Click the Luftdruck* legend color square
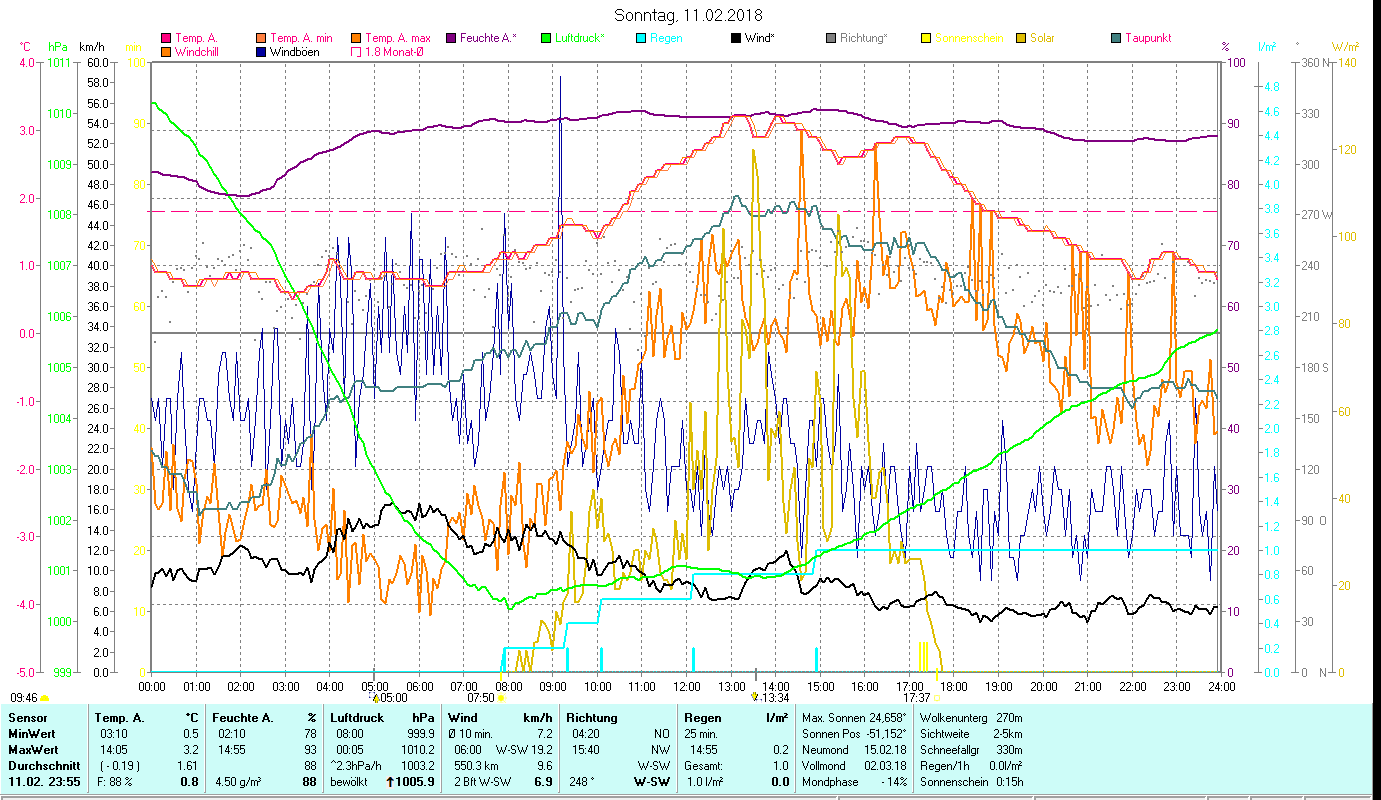 (x=547, y=39)
